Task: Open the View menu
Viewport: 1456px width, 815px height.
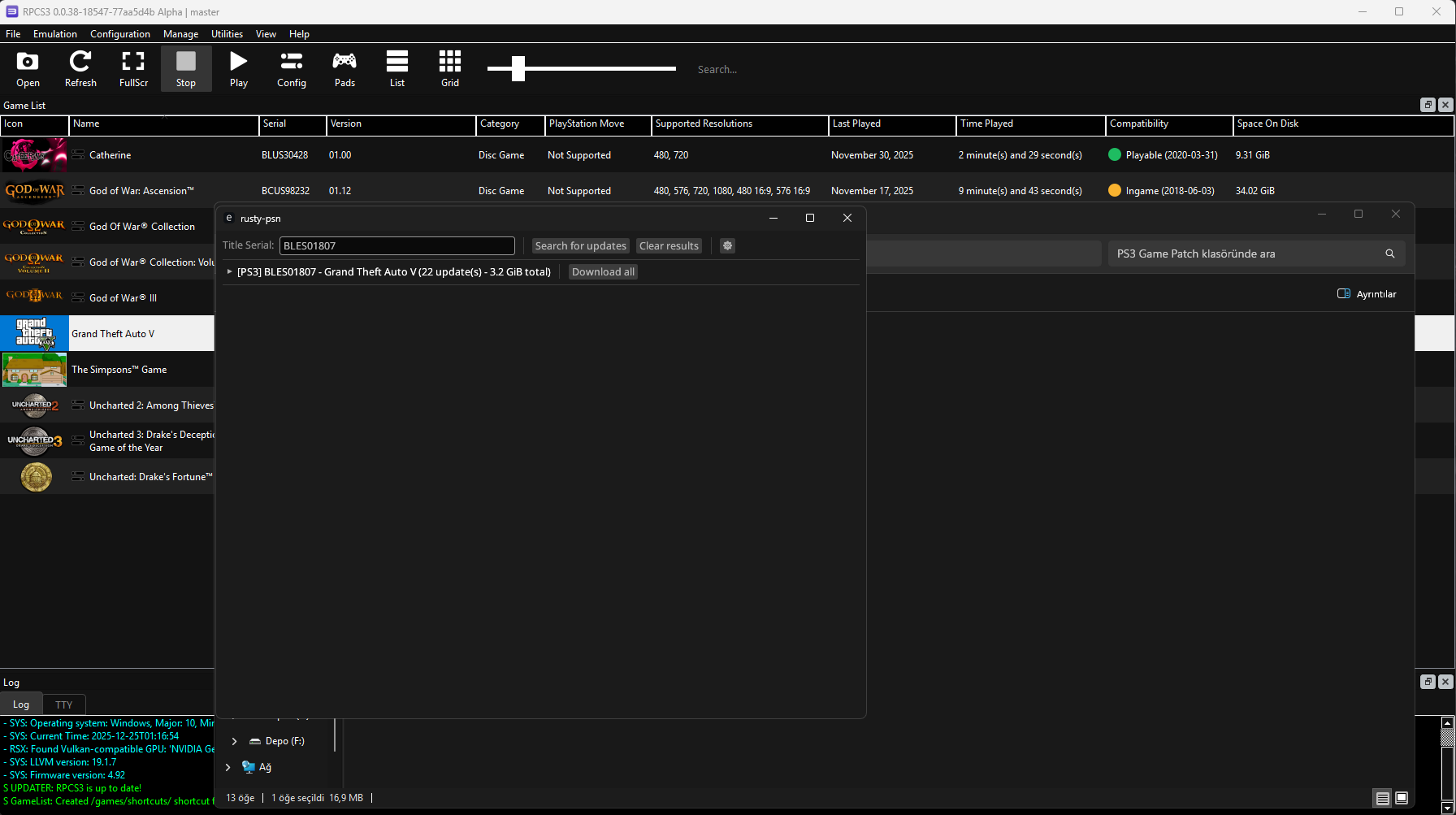Action: 266,34
